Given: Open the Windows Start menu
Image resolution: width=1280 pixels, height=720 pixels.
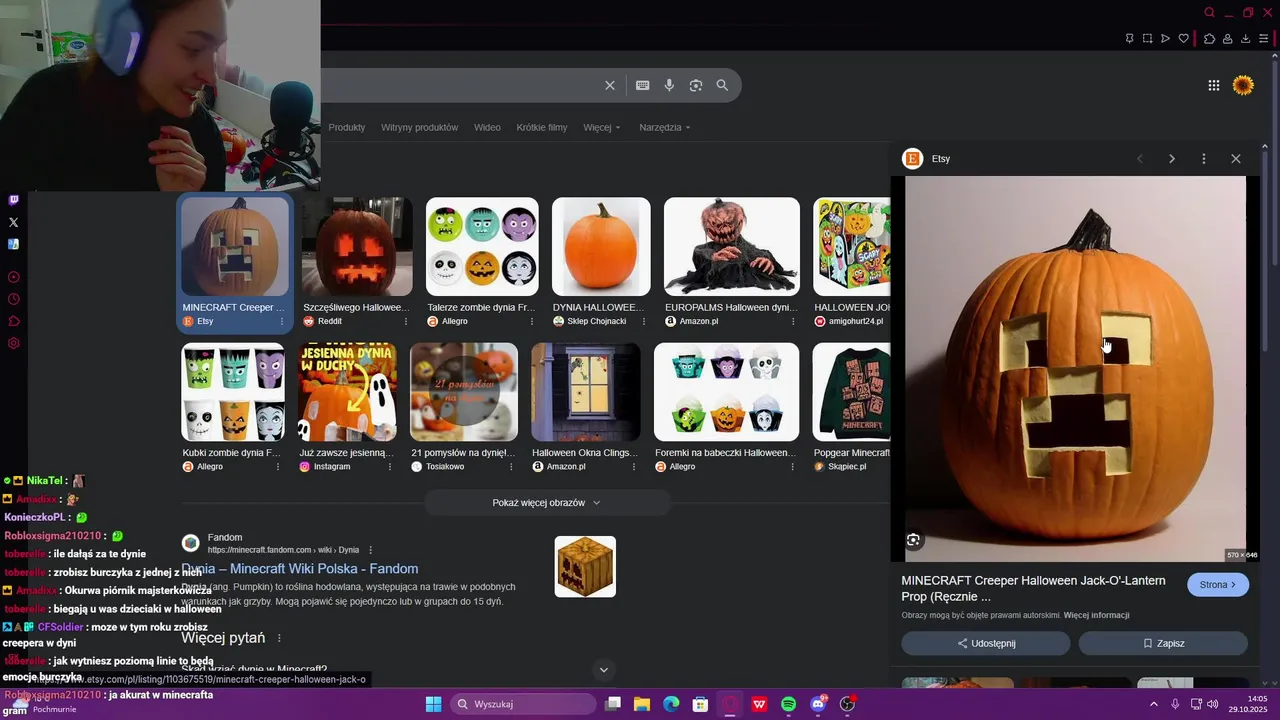Looking at the screenshot, I should [433, 704].
